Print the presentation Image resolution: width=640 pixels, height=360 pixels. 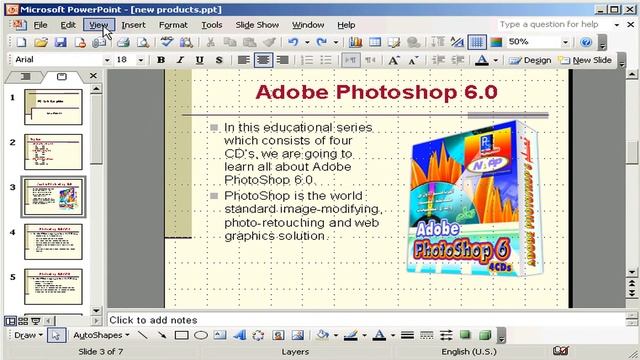(123, 42)
